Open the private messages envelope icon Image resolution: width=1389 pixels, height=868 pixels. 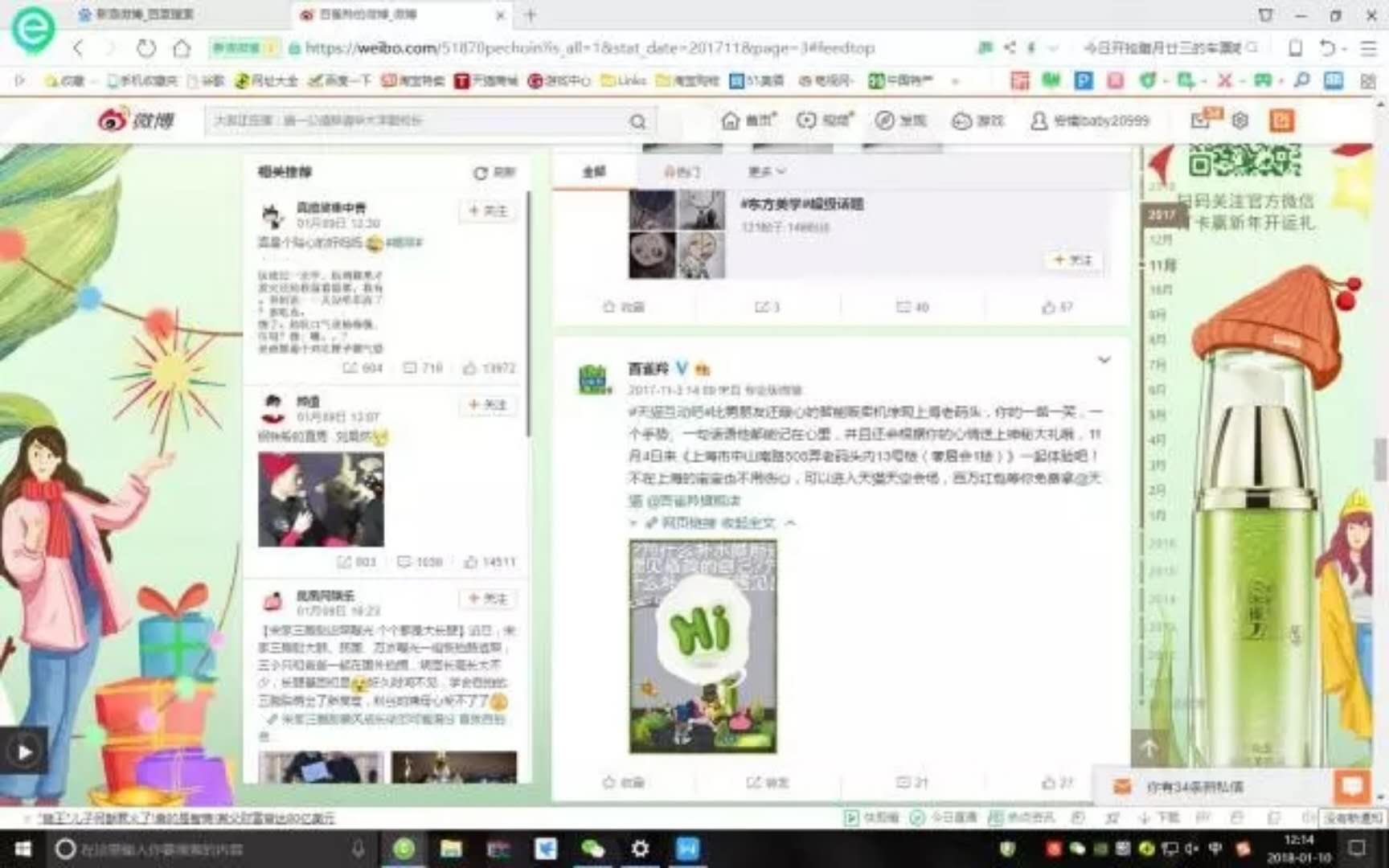[1198, 119]
